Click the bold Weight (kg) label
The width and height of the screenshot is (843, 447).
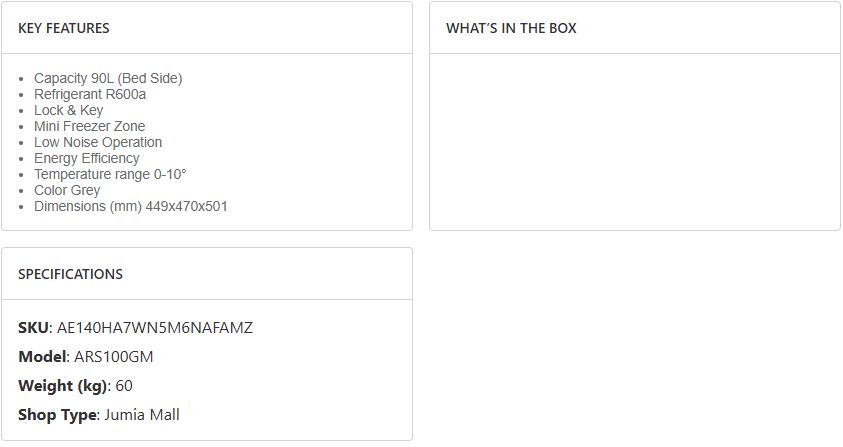click(x=62, y=386)
